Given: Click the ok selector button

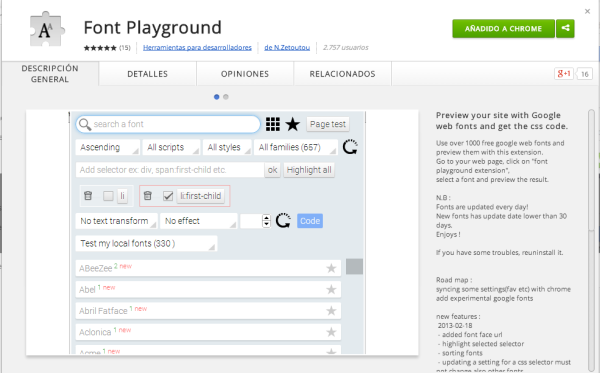Looking at the screenshot, I should point(272,170).
